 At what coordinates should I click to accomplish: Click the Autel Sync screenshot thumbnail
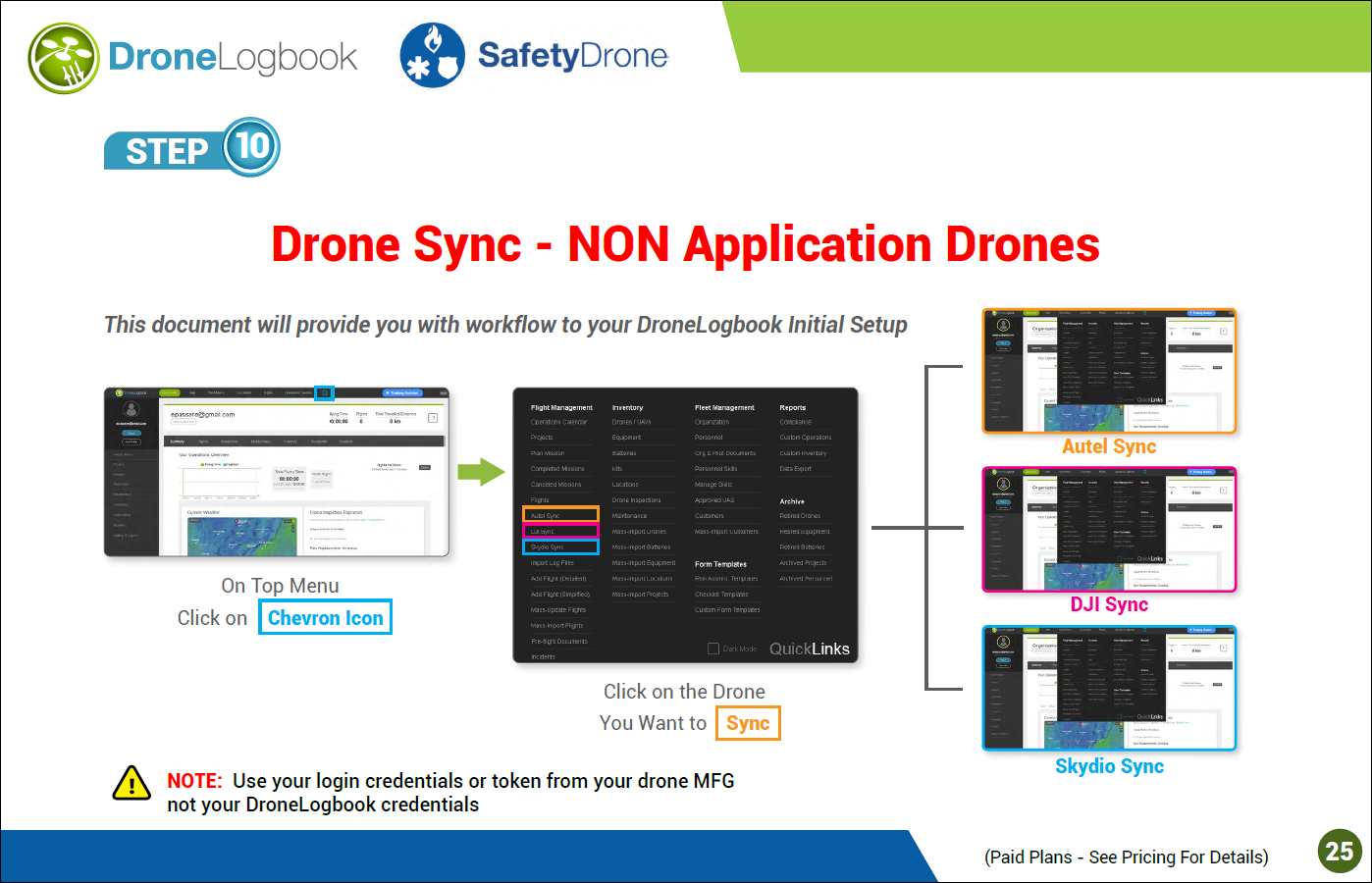pyautogui.click(x=1110, y=372)
